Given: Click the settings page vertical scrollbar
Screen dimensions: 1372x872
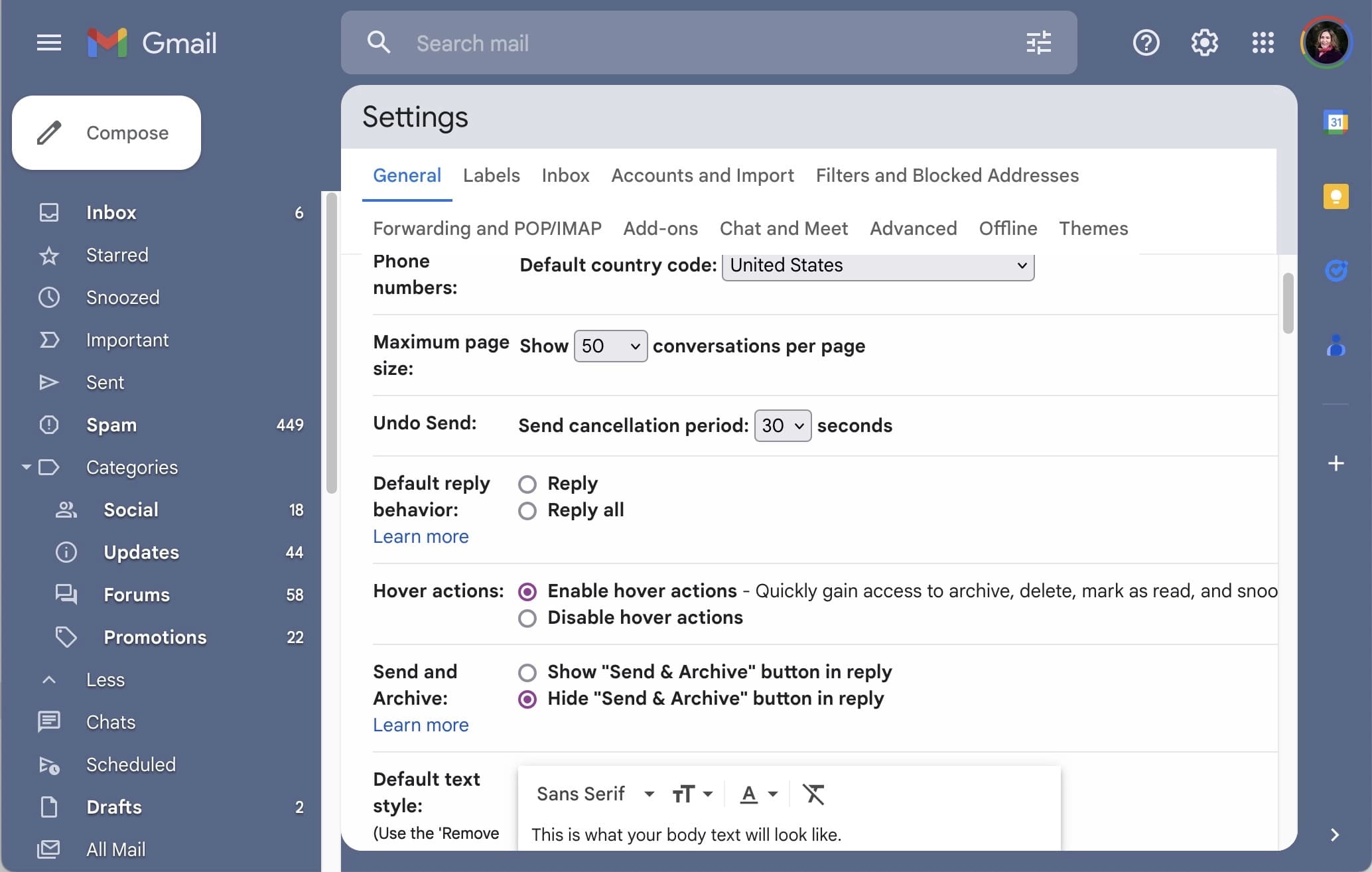Looking at the screenshot, I should pyautogui.click(x=1288, y=303).
